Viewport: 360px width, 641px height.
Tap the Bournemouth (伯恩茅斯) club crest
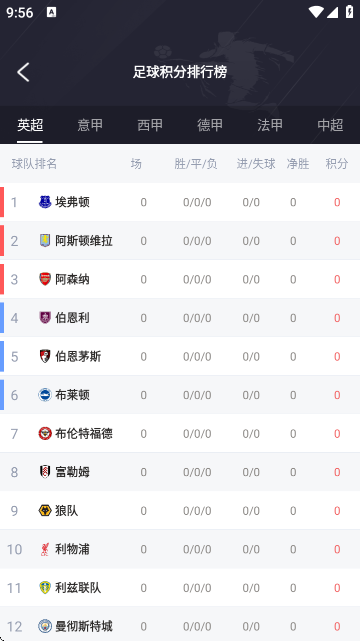[x=45, y=356]
